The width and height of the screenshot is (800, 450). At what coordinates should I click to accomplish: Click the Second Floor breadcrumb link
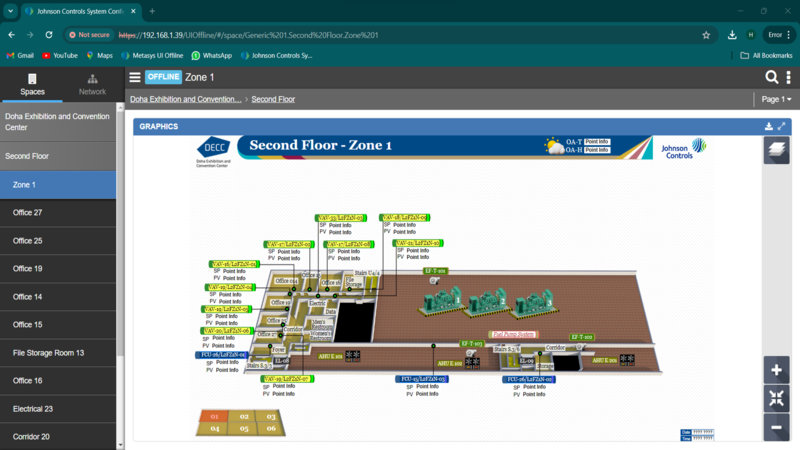[x=273, y=100]
